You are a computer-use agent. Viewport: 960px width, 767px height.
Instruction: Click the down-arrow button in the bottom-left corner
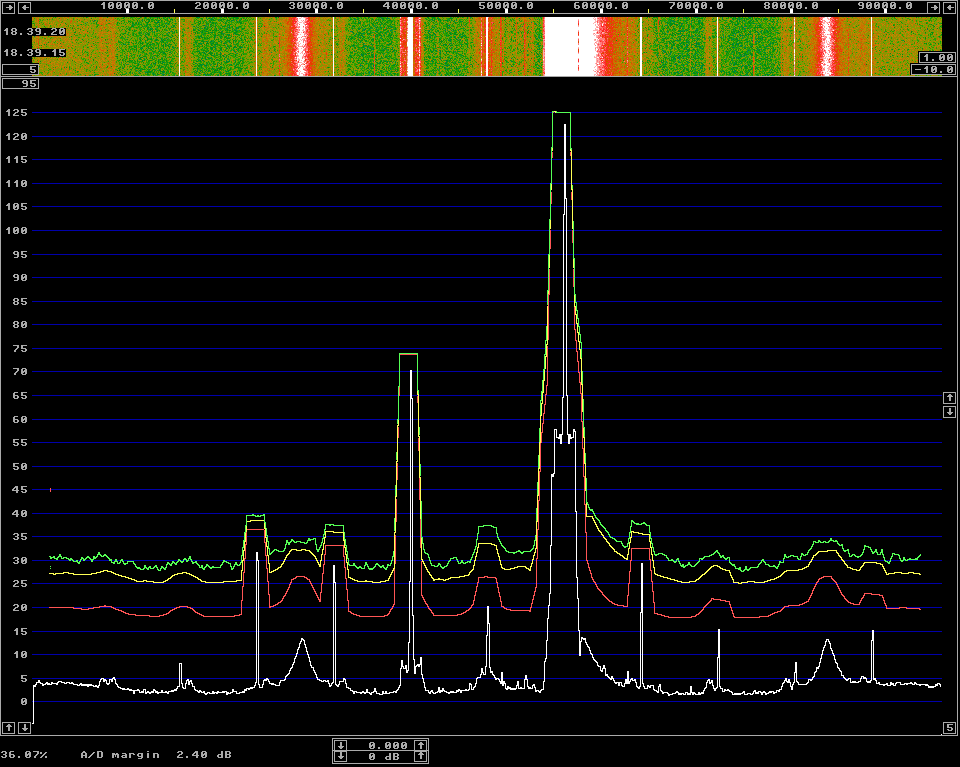24,727
